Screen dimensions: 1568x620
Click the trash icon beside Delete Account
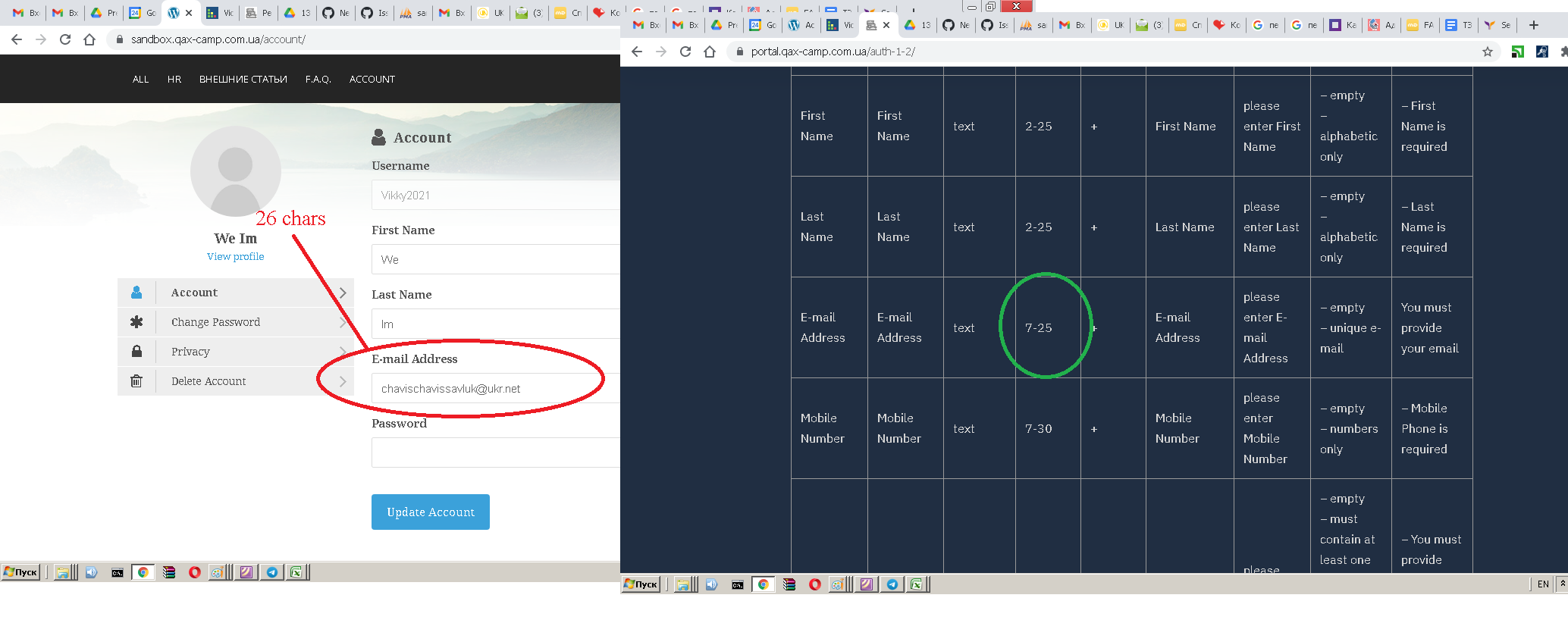point(136,381)
